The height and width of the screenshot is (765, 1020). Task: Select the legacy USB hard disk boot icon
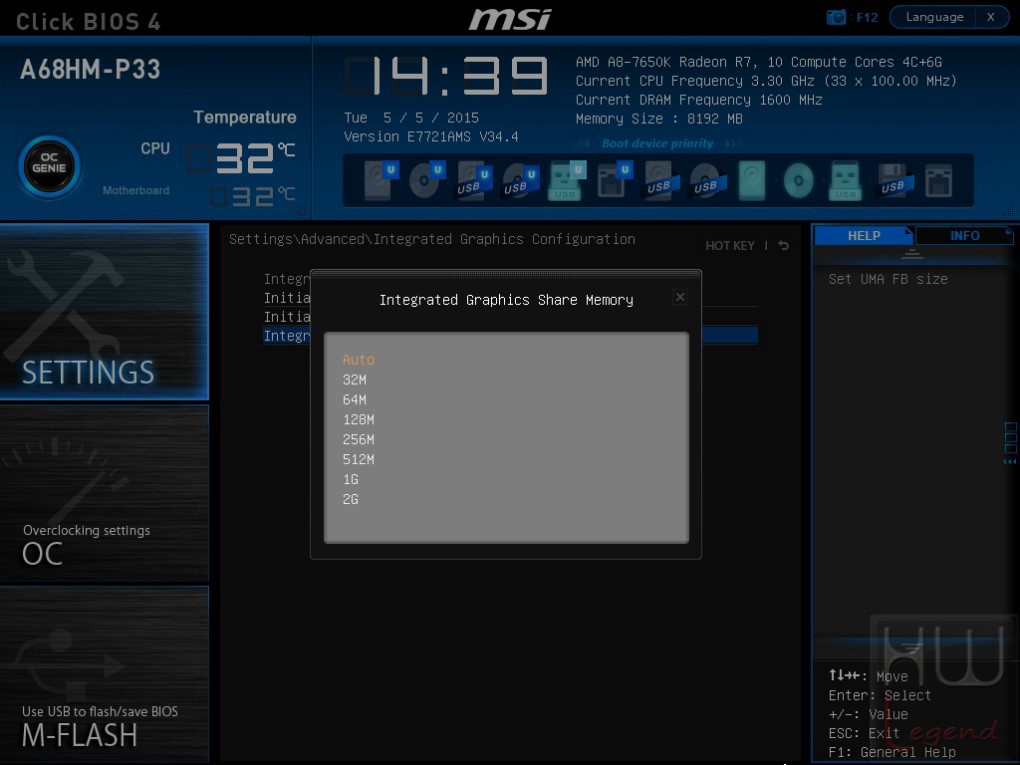[x=662, y=180]
